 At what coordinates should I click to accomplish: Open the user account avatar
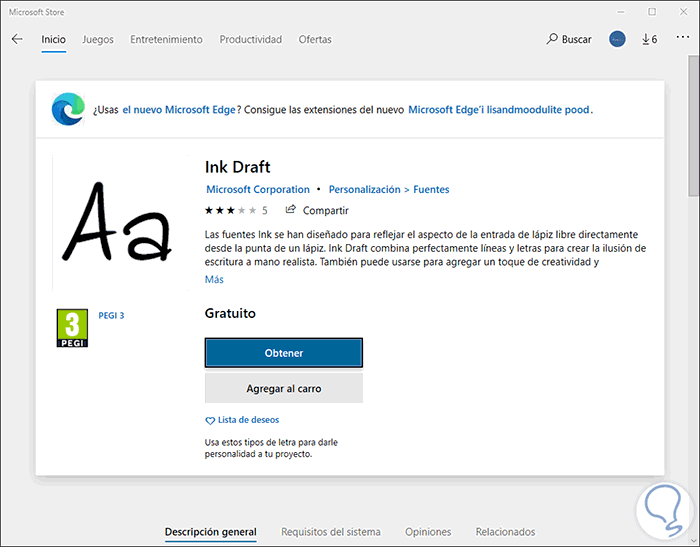[x=617, y=39]
